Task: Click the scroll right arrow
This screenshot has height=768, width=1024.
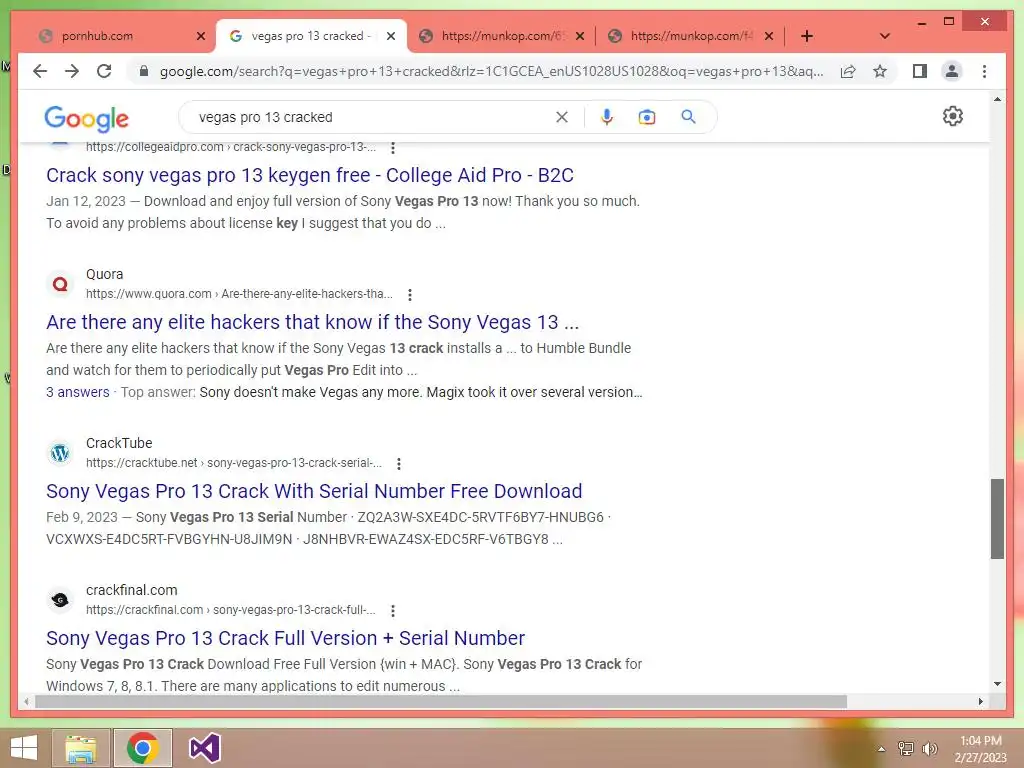Action: point(980,701)
